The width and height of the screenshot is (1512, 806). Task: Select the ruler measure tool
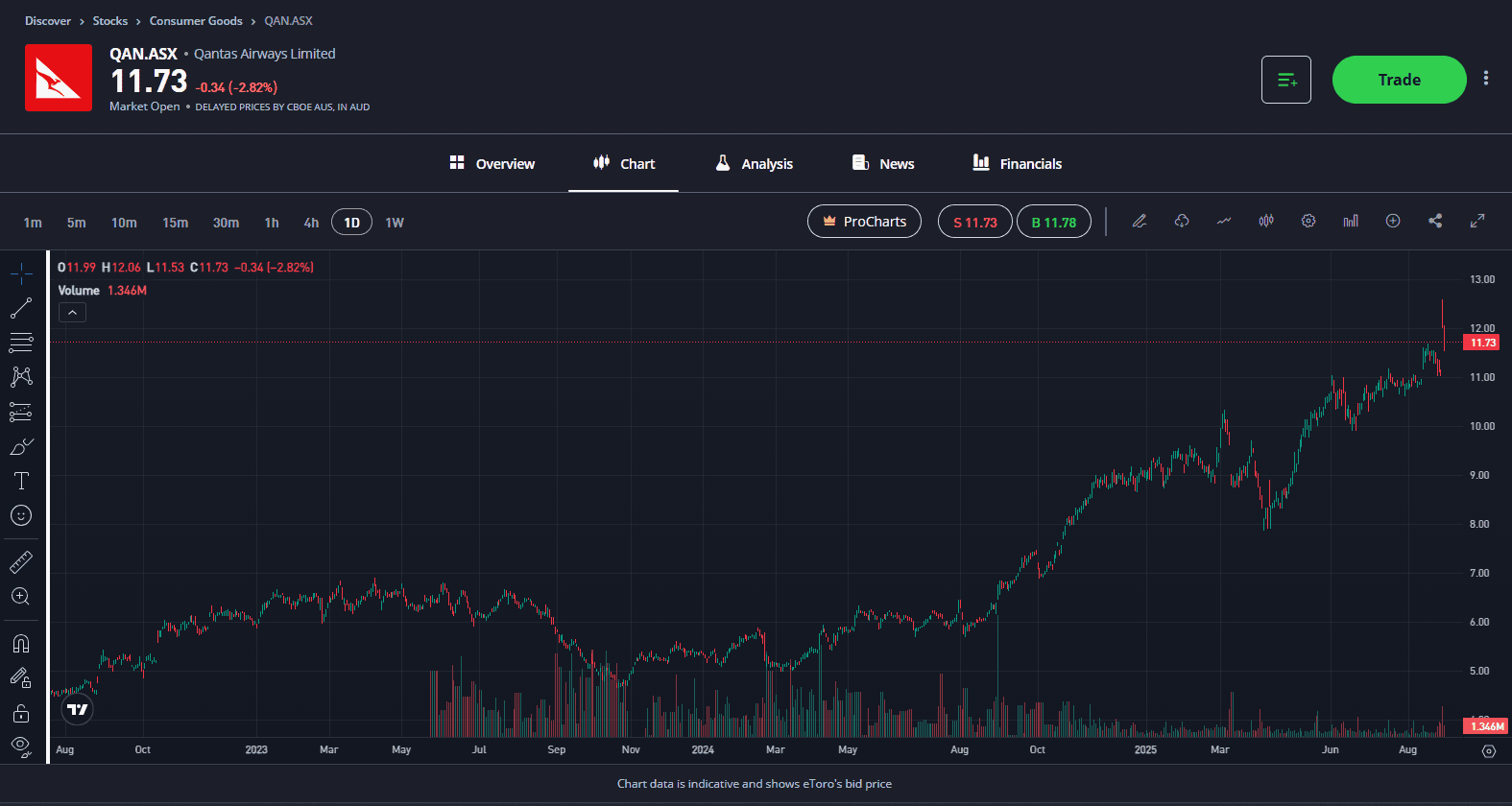21,561
